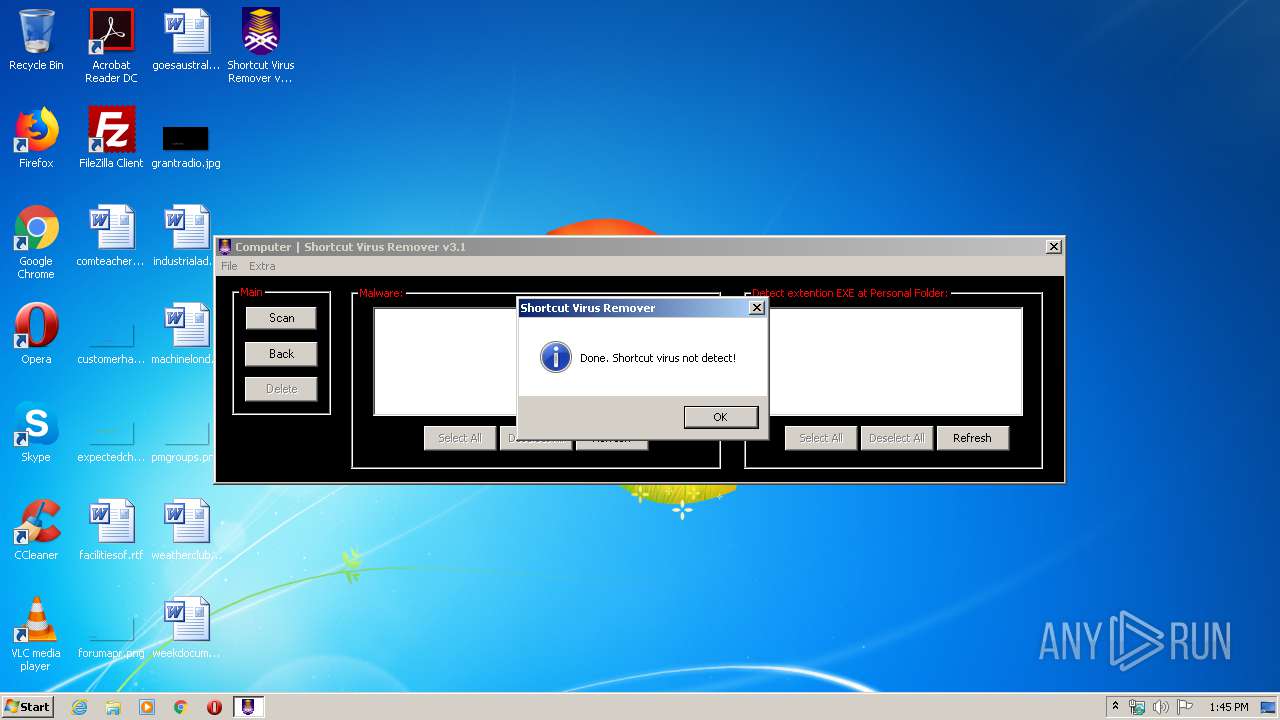Open FileZilla Client desktop shortcut
The width and height of the screenshot is (1280, 720).
[x=111, y=138]
